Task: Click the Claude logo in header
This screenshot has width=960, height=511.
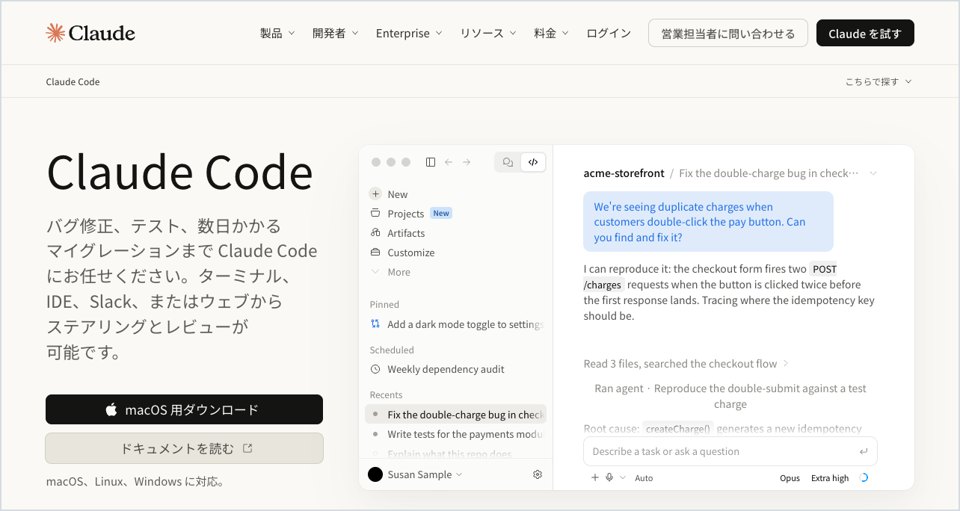Action: tap(91, 33)
